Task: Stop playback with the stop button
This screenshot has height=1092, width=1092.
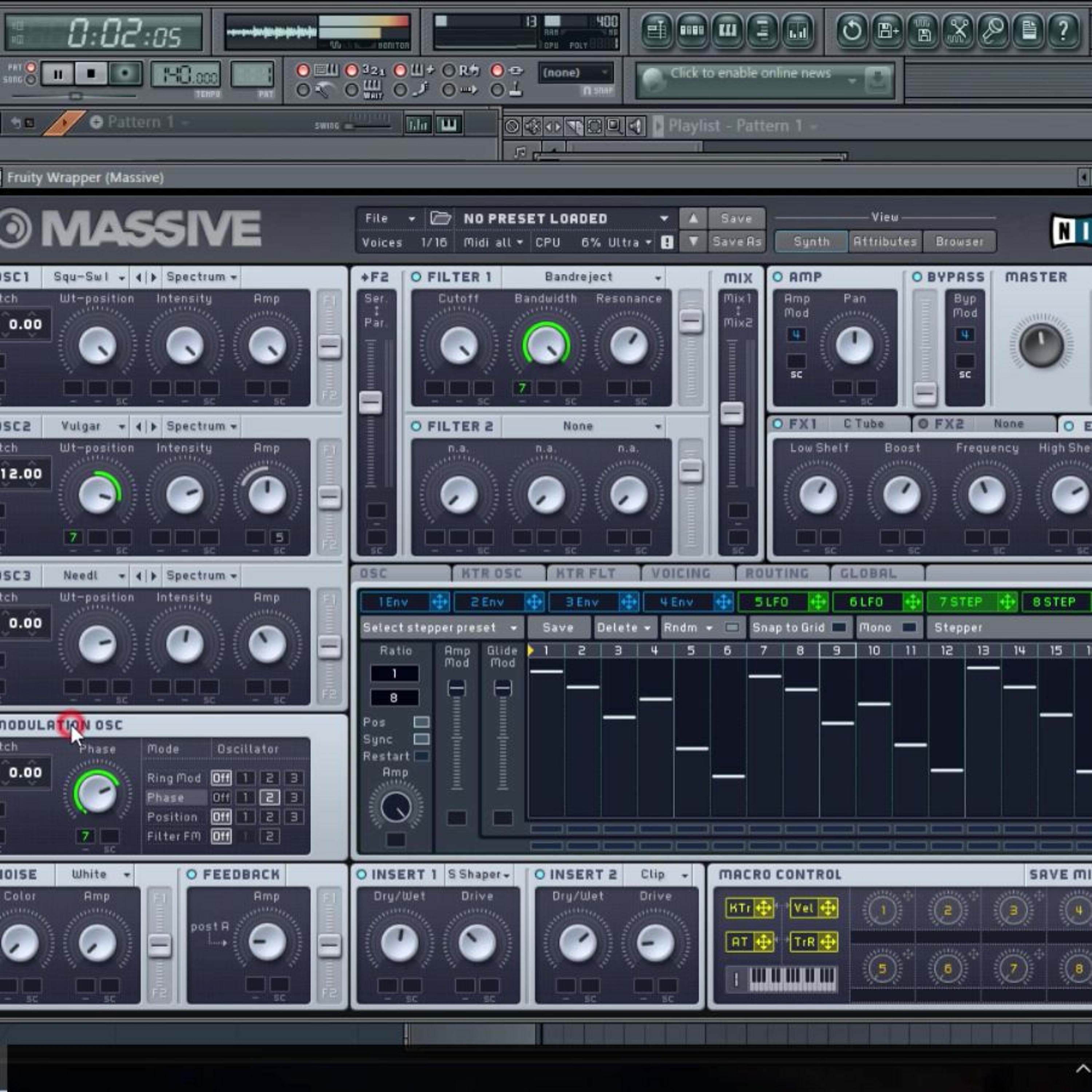Action: click(91, 74)
